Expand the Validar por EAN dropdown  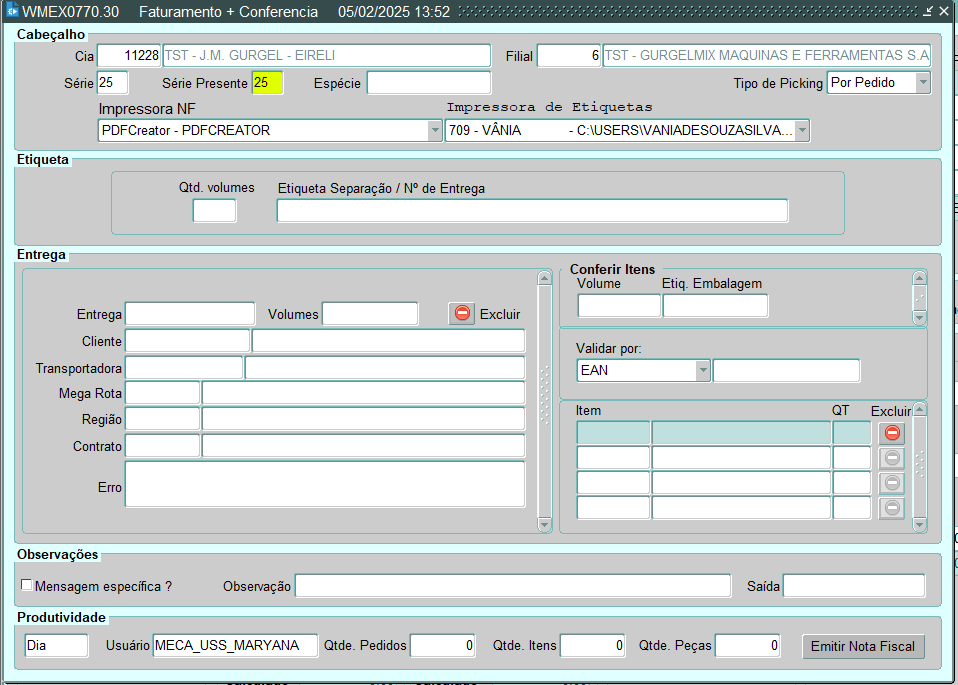pyautogui.click(x=703, y=370)
